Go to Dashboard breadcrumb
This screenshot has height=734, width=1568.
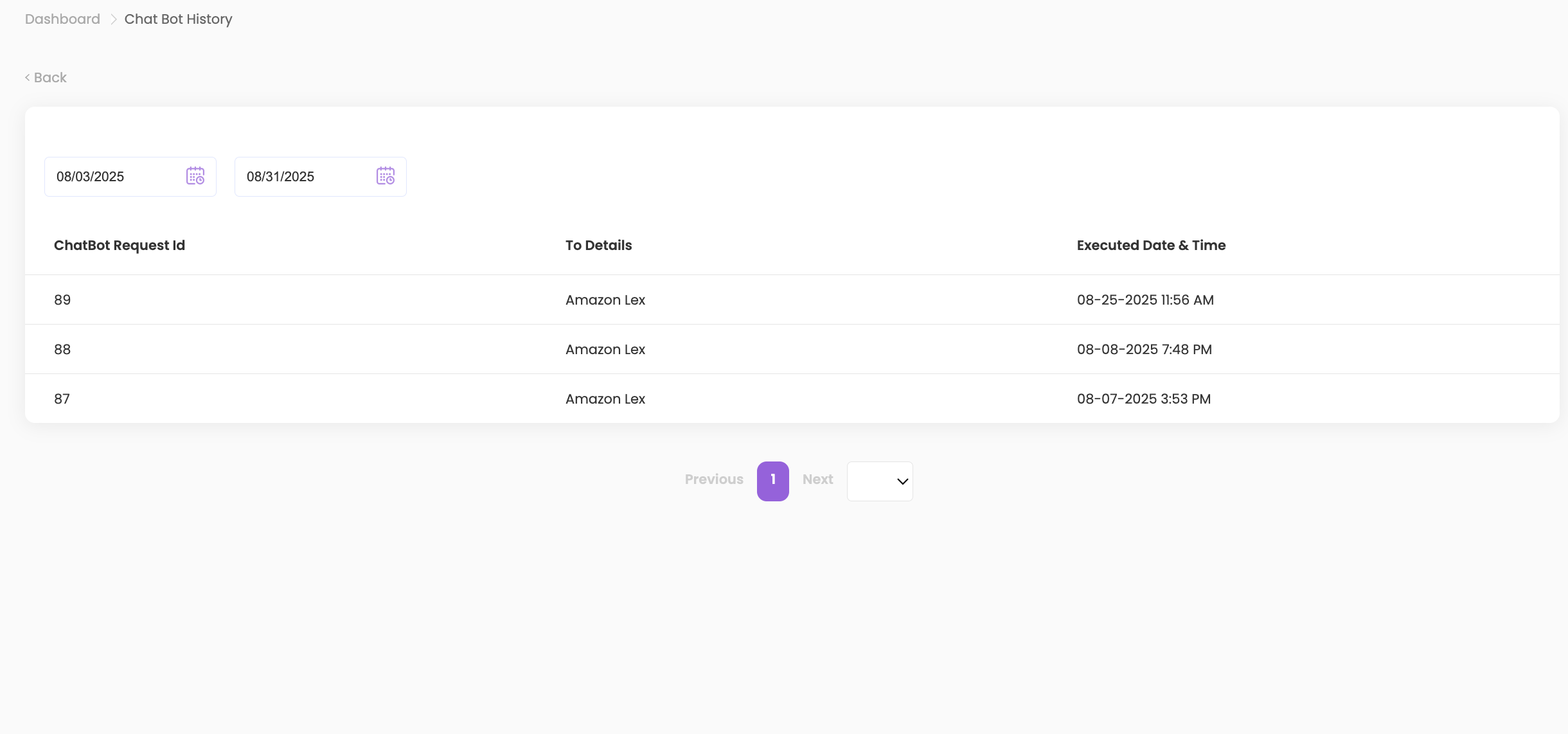[62, 19]
